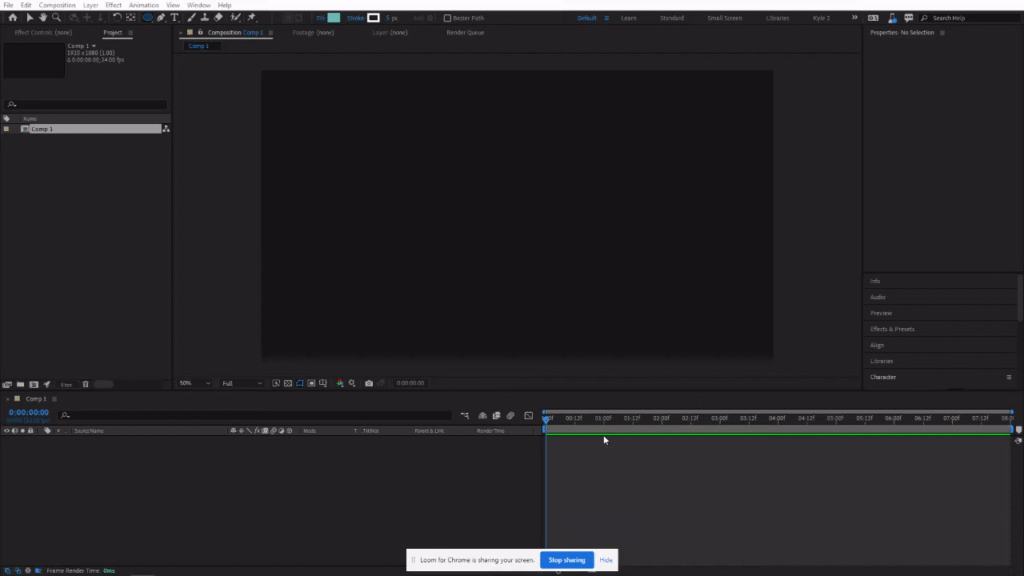Viewport: 1024px width, 576px height.
Task: Click the frame blending icon in timeline
Action: click(496, 415)
